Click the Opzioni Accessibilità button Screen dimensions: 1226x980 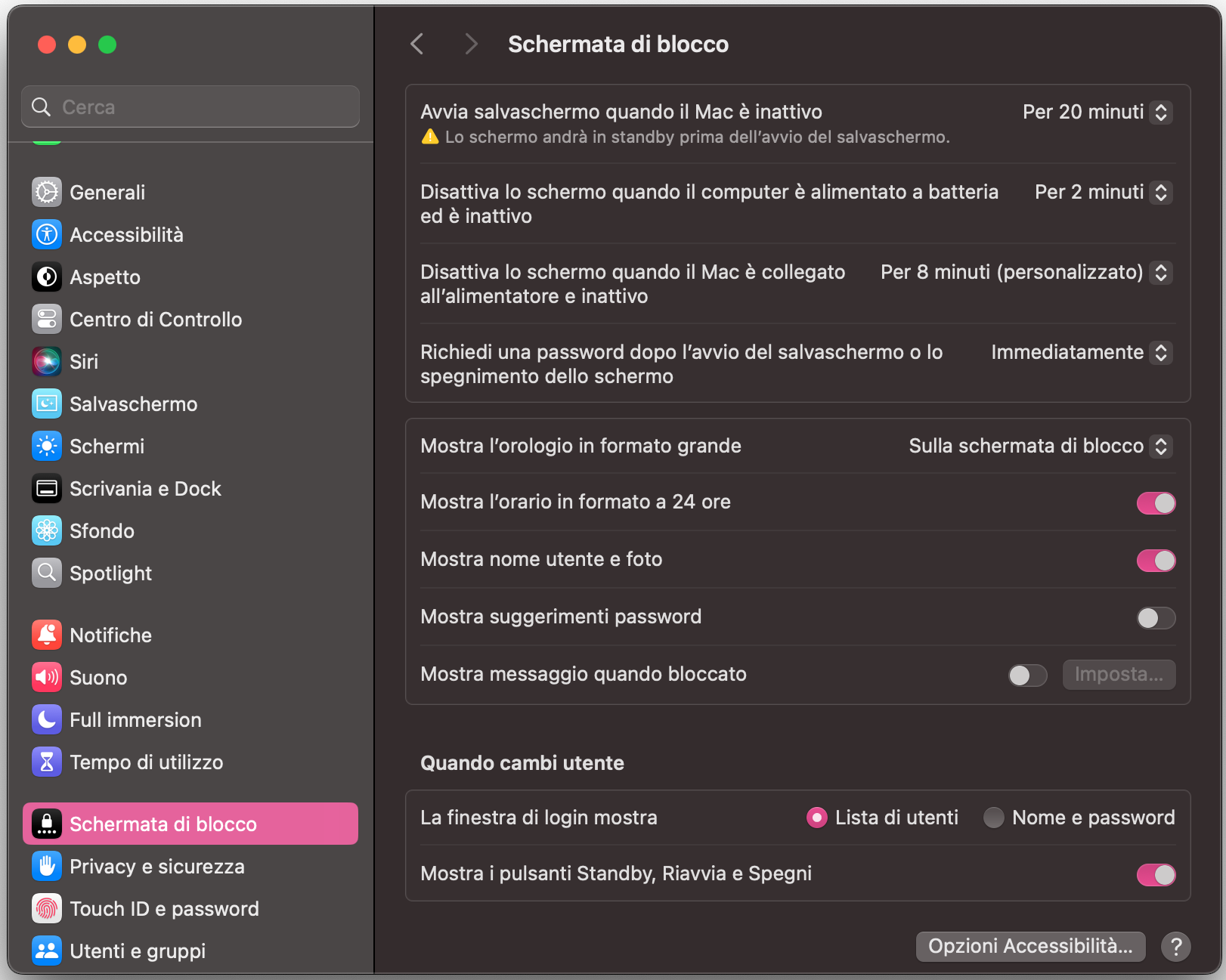point(1030,946)
